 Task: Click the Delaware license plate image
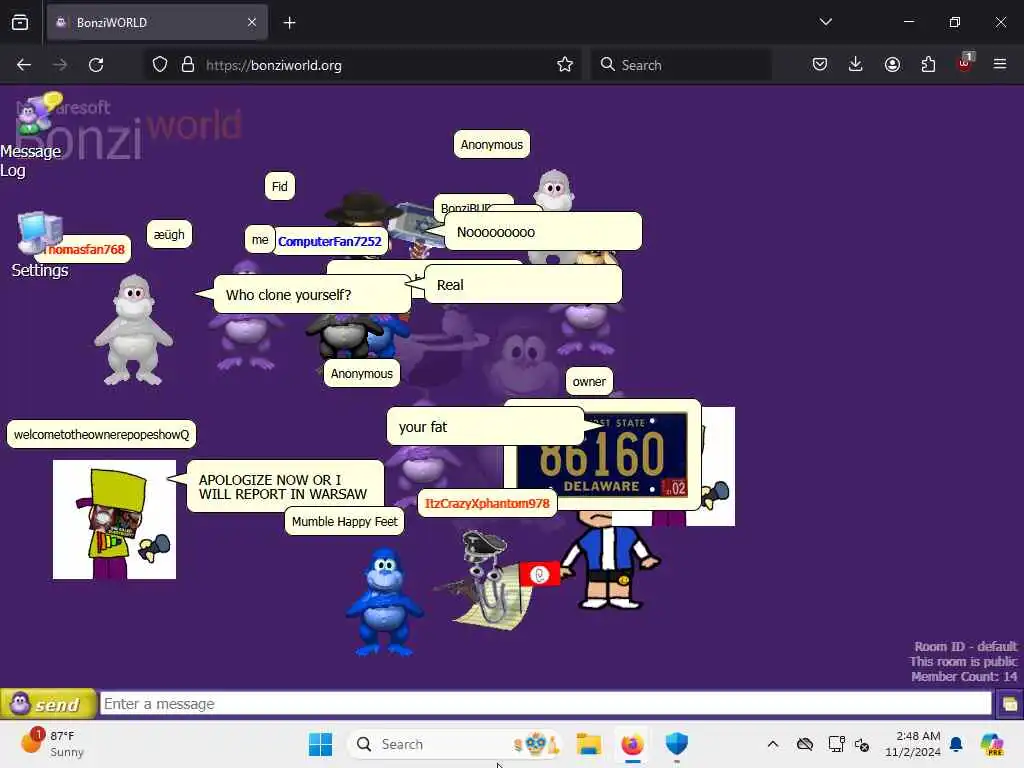[602, 455]
